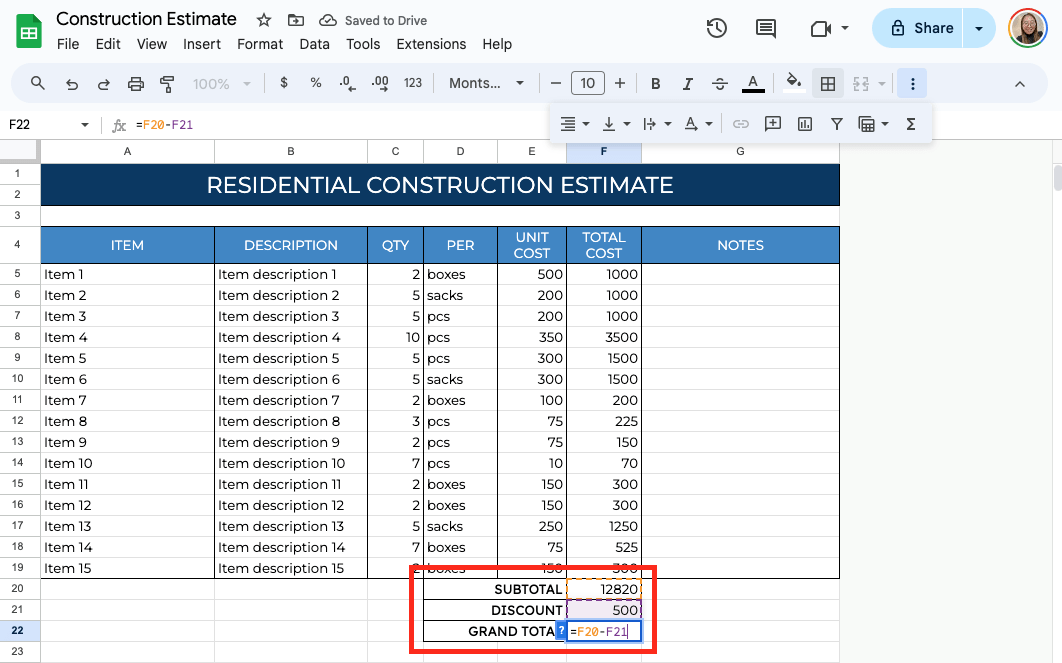1062x663 pixels.
Task: Toggle strikethrough formatting
Action: tap(719, 84)
